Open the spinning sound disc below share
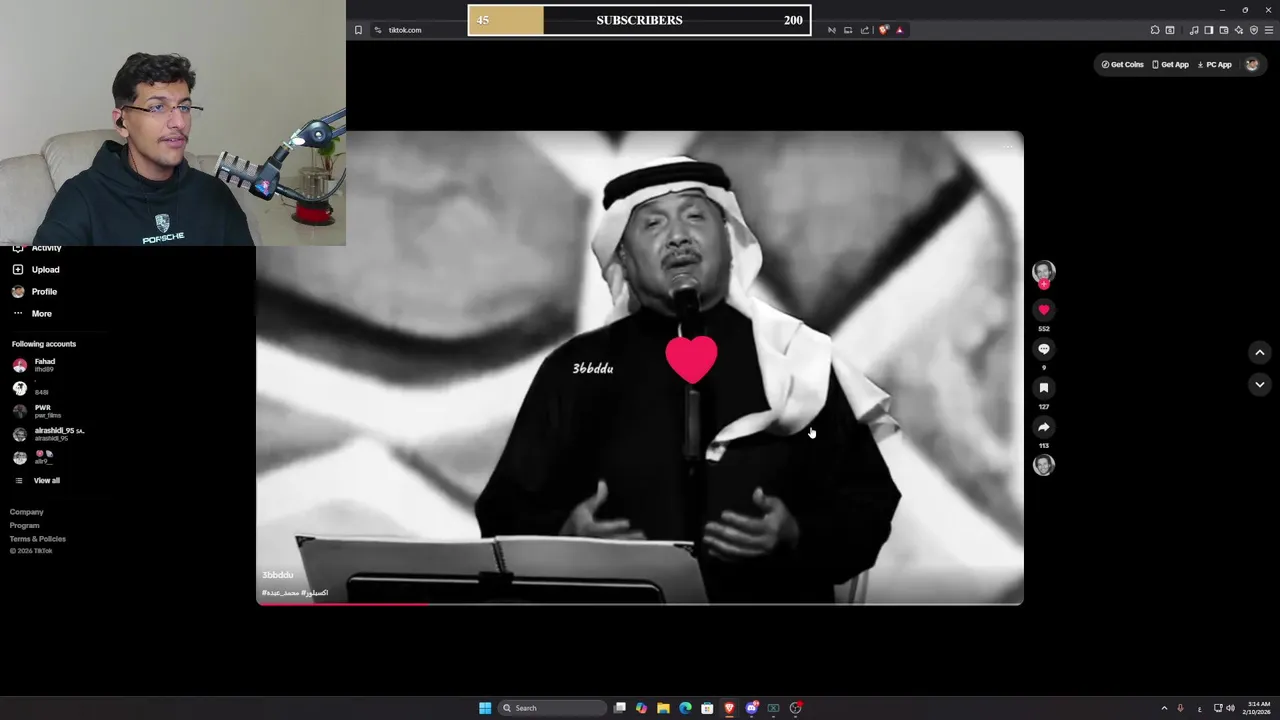 coord(1043,465)
